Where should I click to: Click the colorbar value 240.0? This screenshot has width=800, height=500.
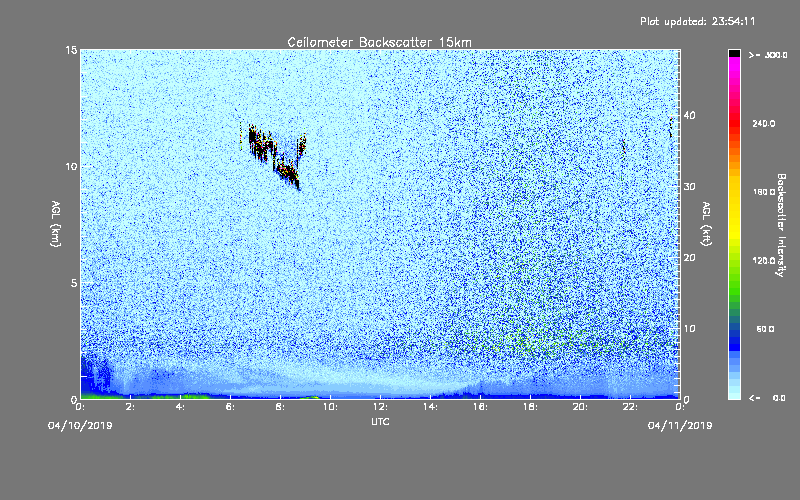coord(764,124)
